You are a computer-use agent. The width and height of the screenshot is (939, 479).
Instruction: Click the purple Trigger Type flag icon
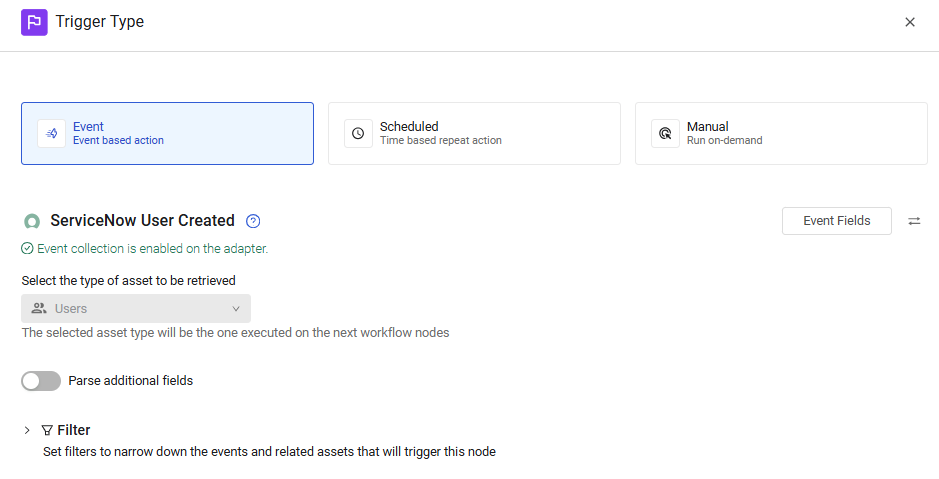(x=34, y=22)
